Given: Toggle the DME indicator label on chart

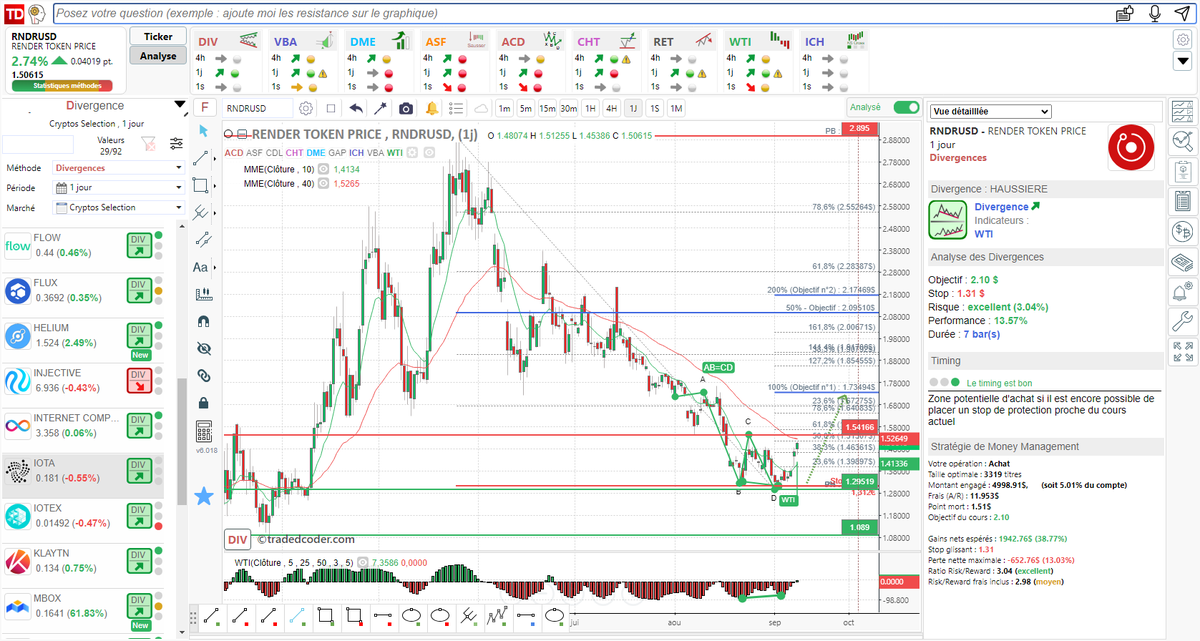Looking at the screenshot, I should click(316, 152).
